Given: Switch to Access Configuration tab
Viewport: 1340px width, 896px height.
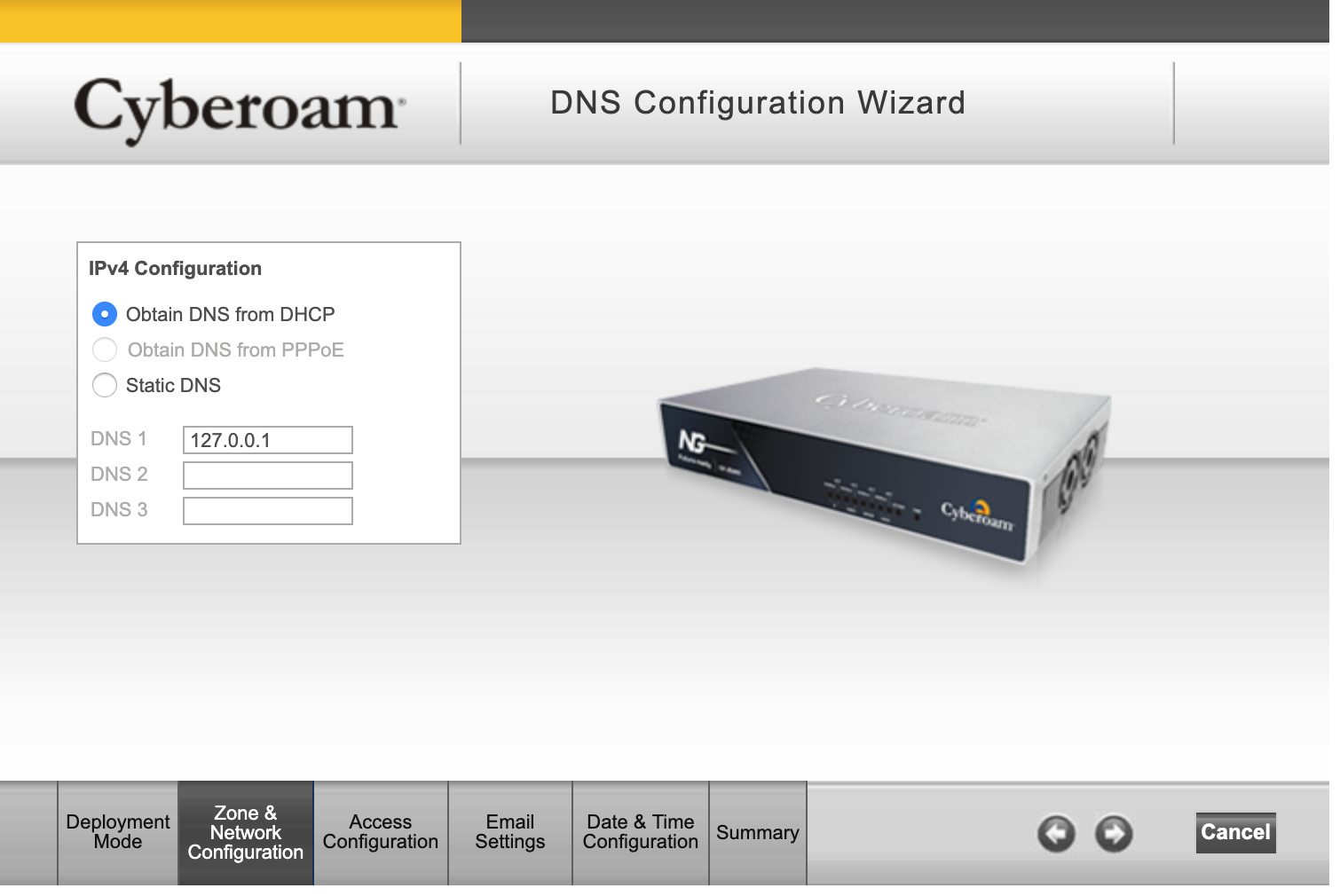Looking at the screenshot, I should coord(381,832).
